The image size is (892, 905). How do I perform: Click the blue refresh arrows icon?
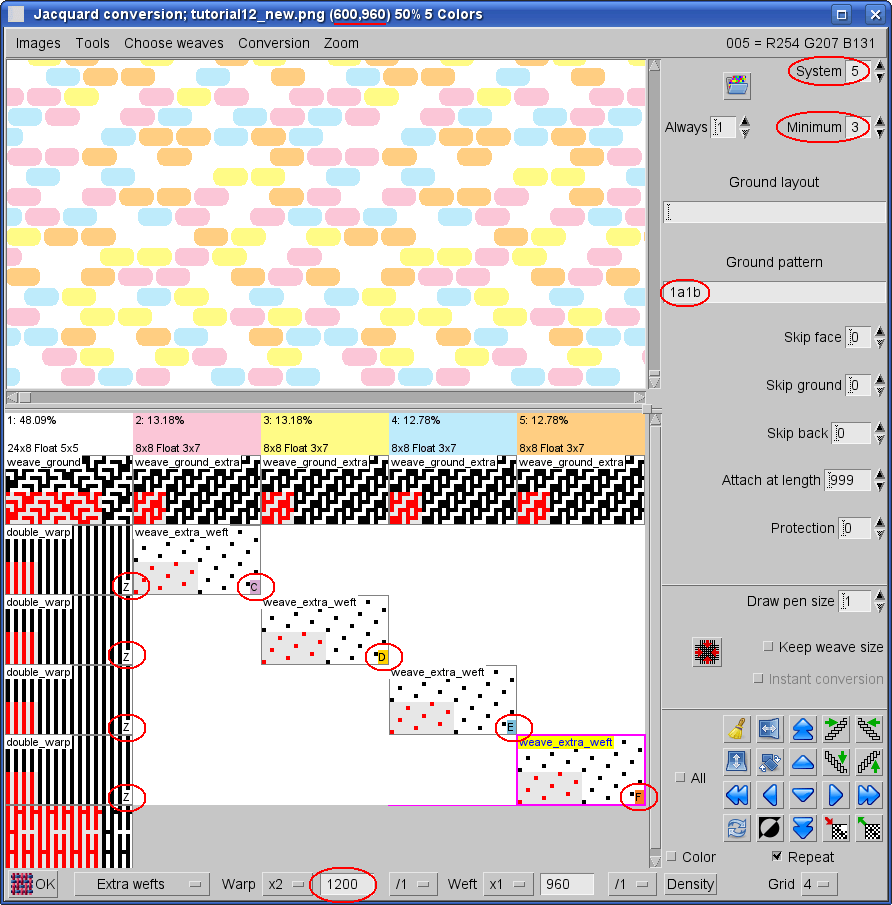pos(737,828)
